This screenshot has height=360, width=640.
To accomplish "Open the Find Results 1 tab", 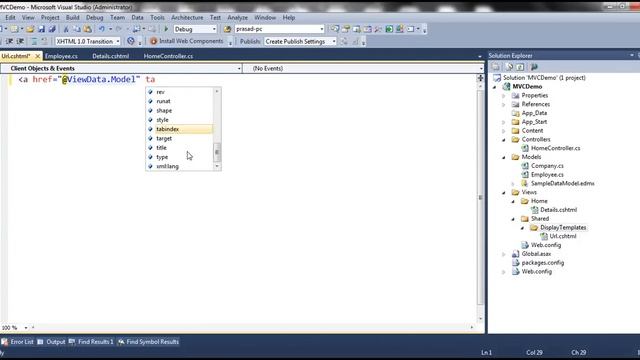I will [91, 342].
